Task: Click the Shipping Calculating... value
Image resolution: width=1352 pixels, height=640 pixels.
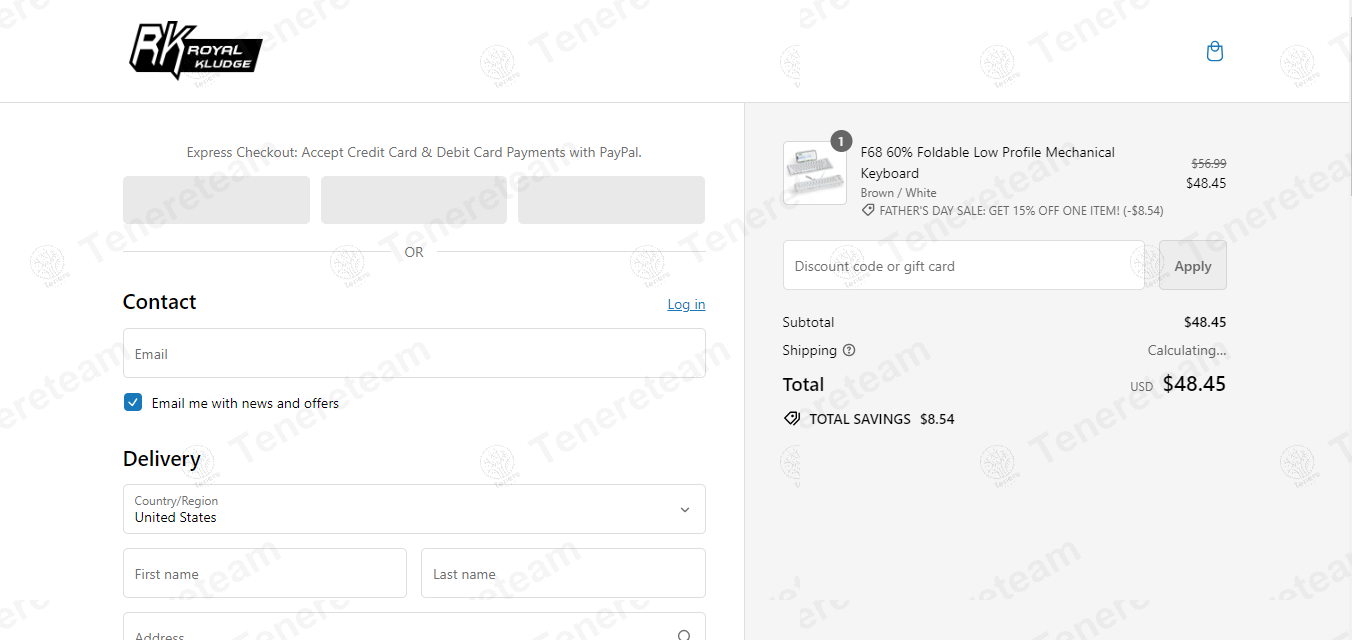Action: [1187, 350]
